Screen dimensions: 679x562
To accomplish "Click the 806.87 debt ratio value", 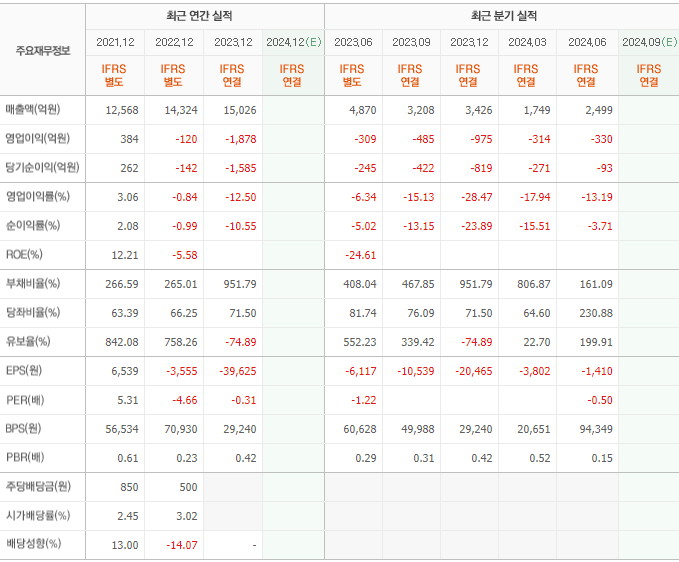I will click(x=534, y=284).
